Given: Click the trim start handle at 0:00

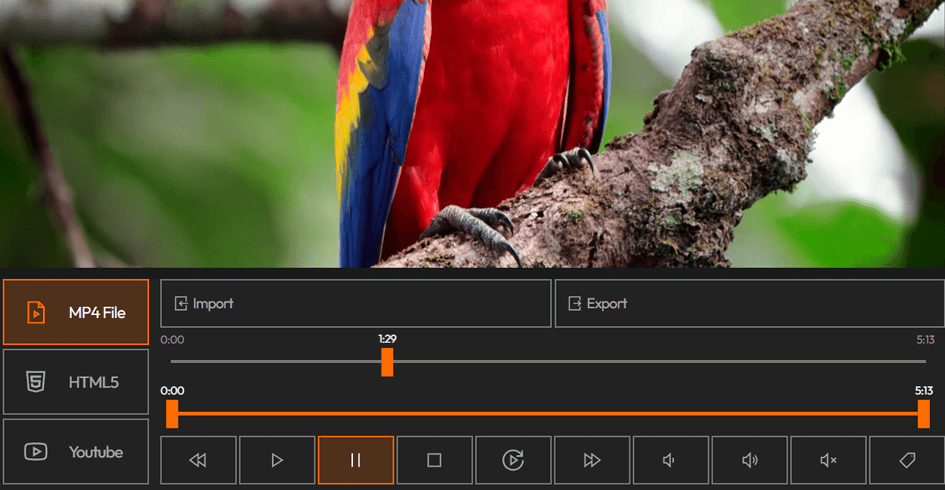Looking at the screenshot, I should point(172,413).
